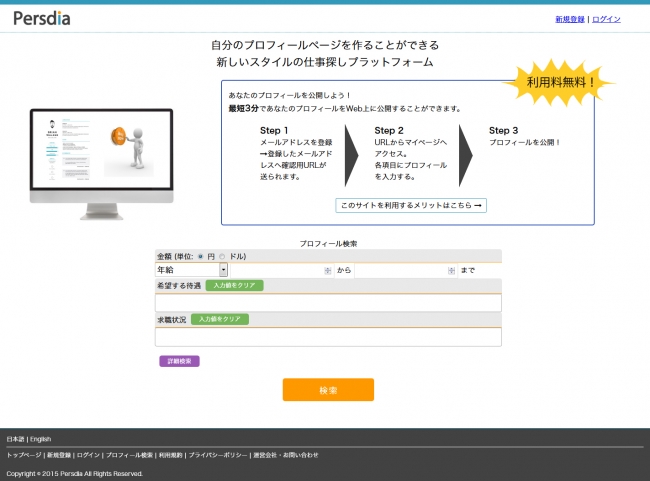Select the 円 currency radio button
This screenshot has width=650, height=481.
(x=200, y=256)
